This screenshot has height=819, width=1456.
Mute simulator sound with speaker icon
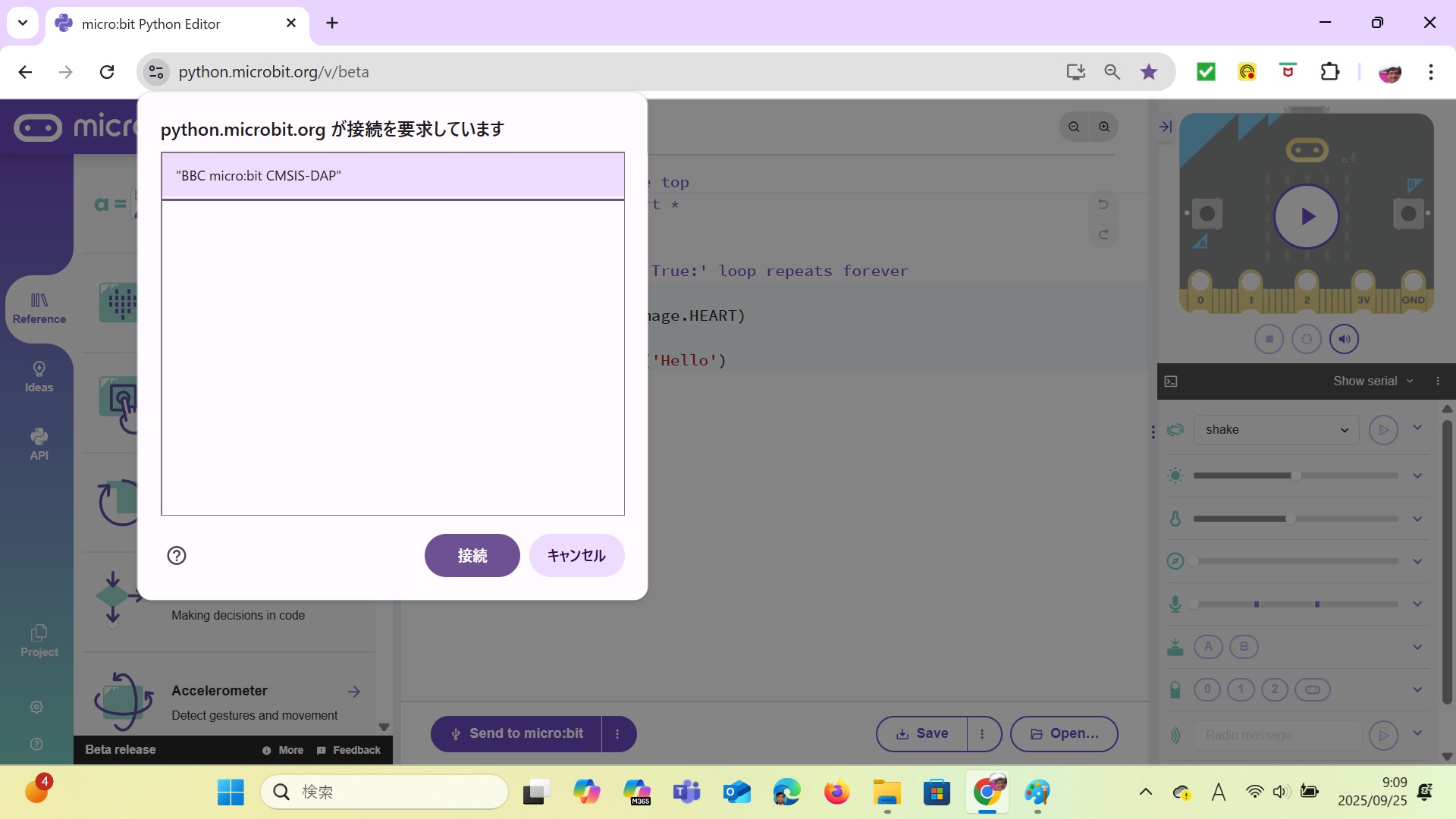pyautogui.click(x=1345, y=339)
